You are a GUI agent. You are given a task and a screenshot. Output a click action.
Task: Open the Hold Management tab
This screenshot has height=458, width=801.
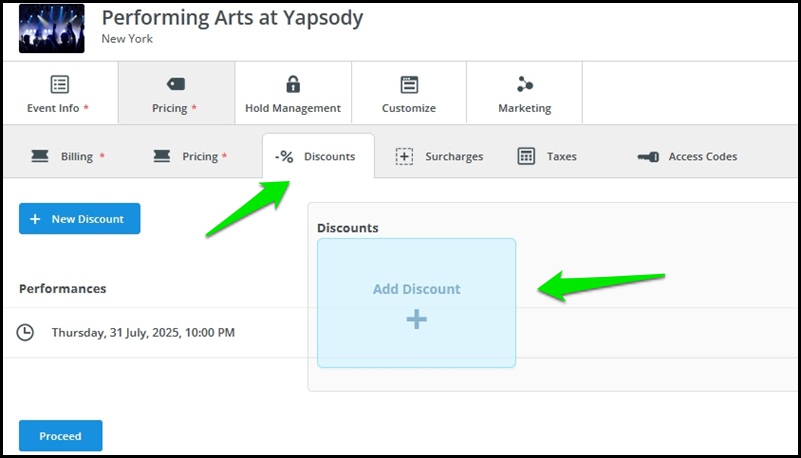coord(293,93)
